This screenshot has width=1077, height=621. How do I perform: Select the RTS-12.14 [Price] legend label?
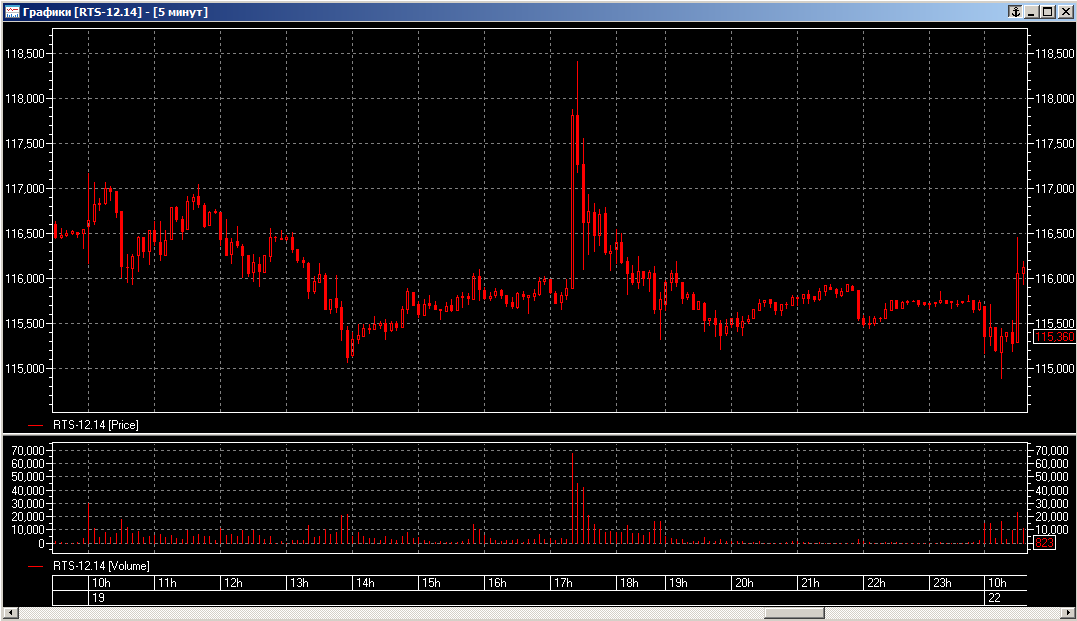(96, 425)
